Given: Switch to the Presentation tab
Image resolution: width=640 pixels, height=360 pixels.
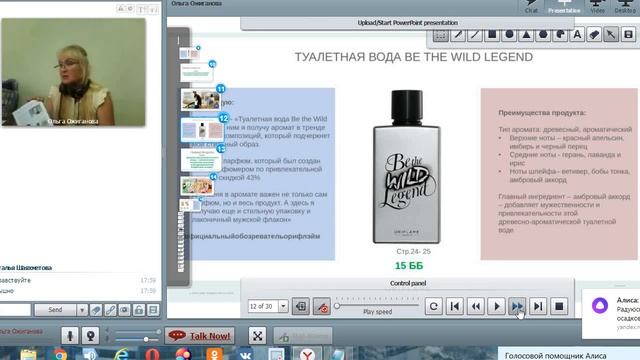Looking at the screenshot, I should click(564, 7).
